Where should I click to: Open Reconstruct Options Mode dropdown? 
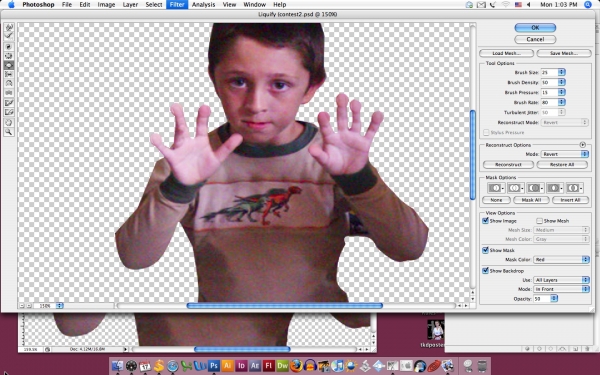click(x=564, y=154)
